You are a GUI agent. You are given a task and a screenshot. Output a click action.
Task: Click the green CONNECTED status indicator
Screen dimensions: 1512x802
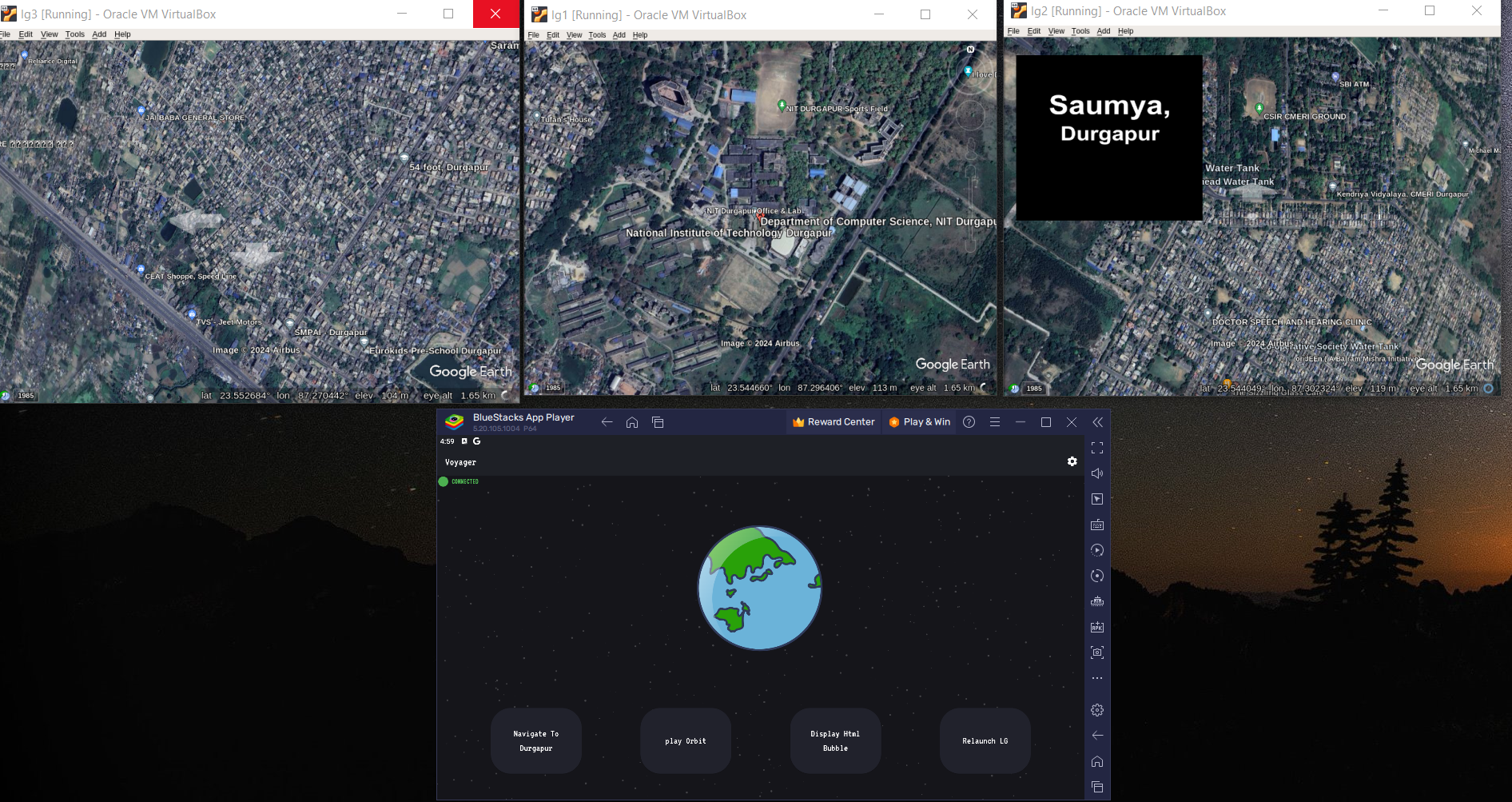click(459, 481)
